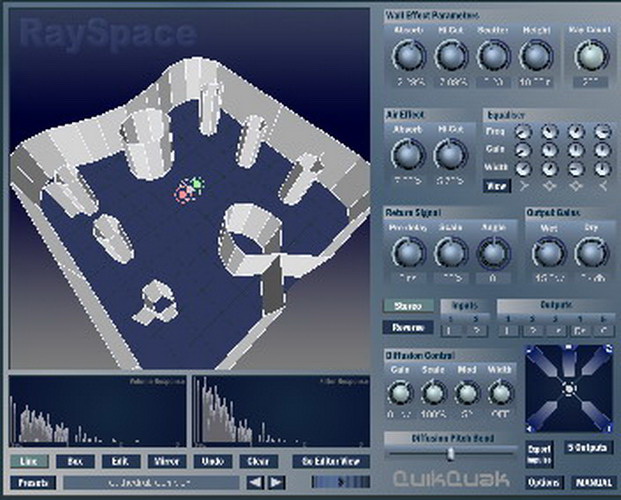Enable the Line drawing mode
Viewport: 621px width, 500px height.
pos(29,461)
